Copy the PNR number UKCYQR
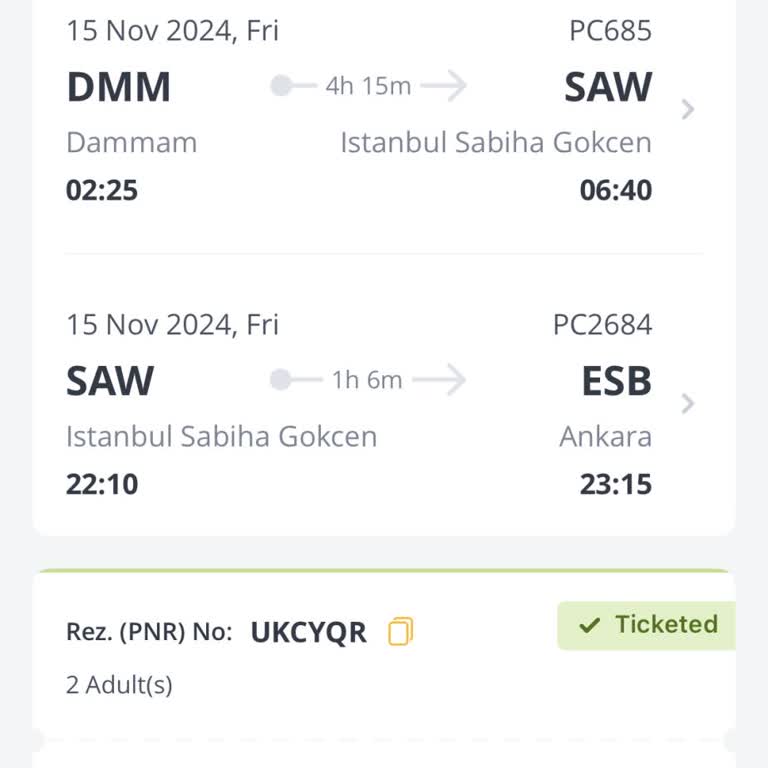The height and width of the screenshot is (768, 768). point(400,632)
